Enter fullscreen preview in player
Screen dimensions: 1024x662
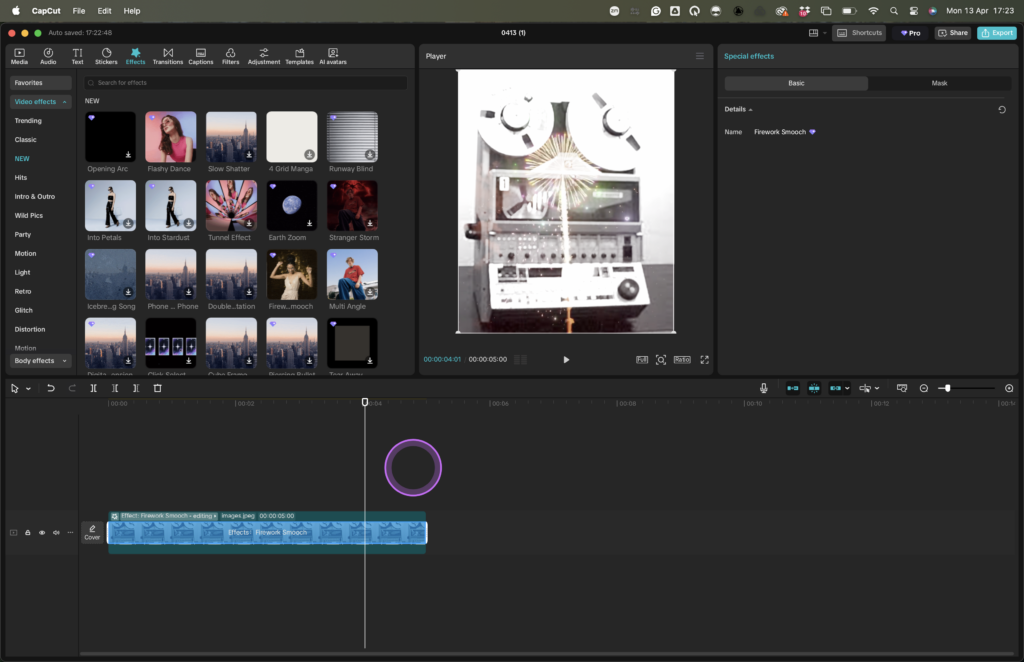(704, 360)
